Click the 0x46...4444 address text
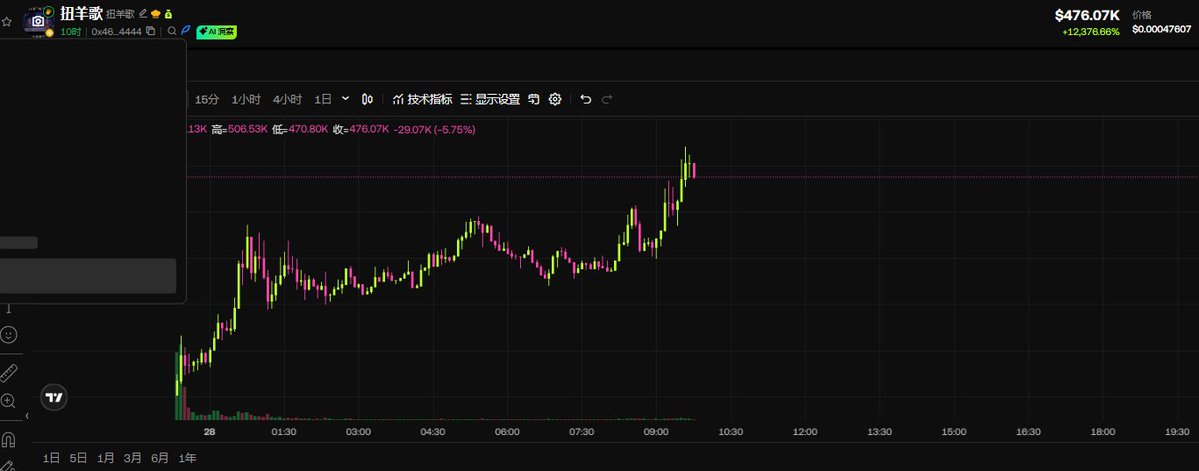 coord(117,31)
